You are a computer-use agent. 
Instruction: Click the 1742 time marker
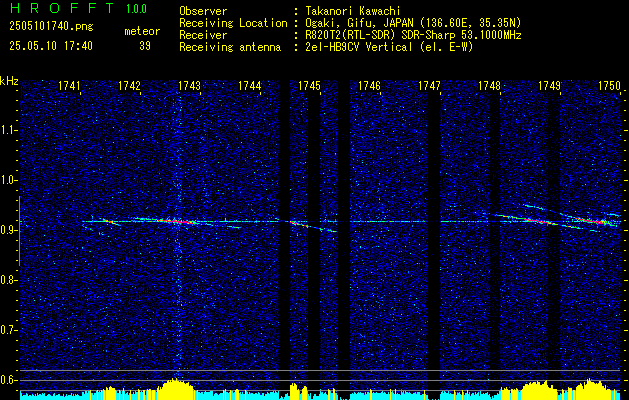pyautogui.click(x=129, y=86)
